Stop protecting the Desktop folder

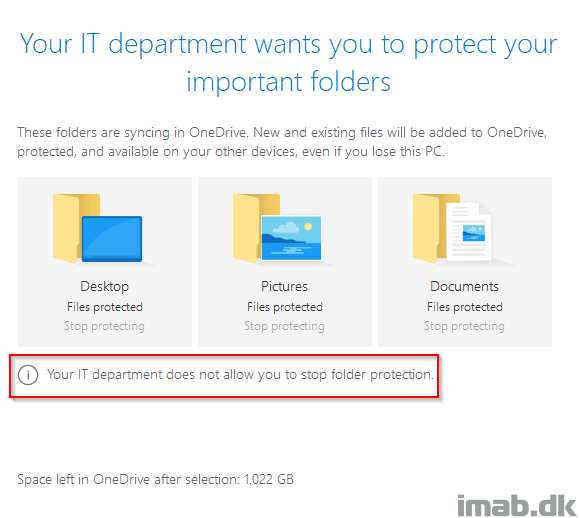coord(104,326)
